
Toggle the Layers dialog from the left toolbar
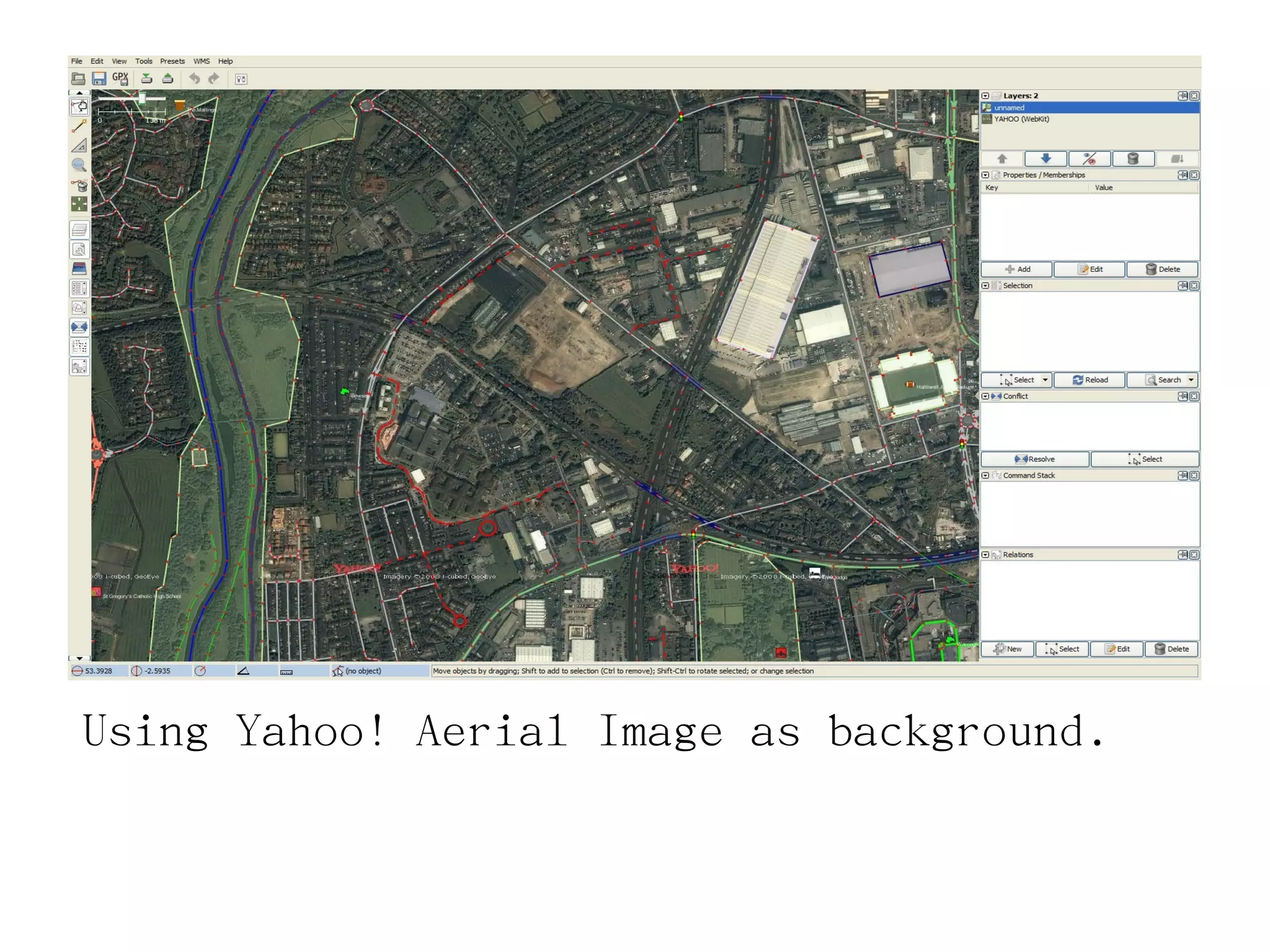pos(79,230)
